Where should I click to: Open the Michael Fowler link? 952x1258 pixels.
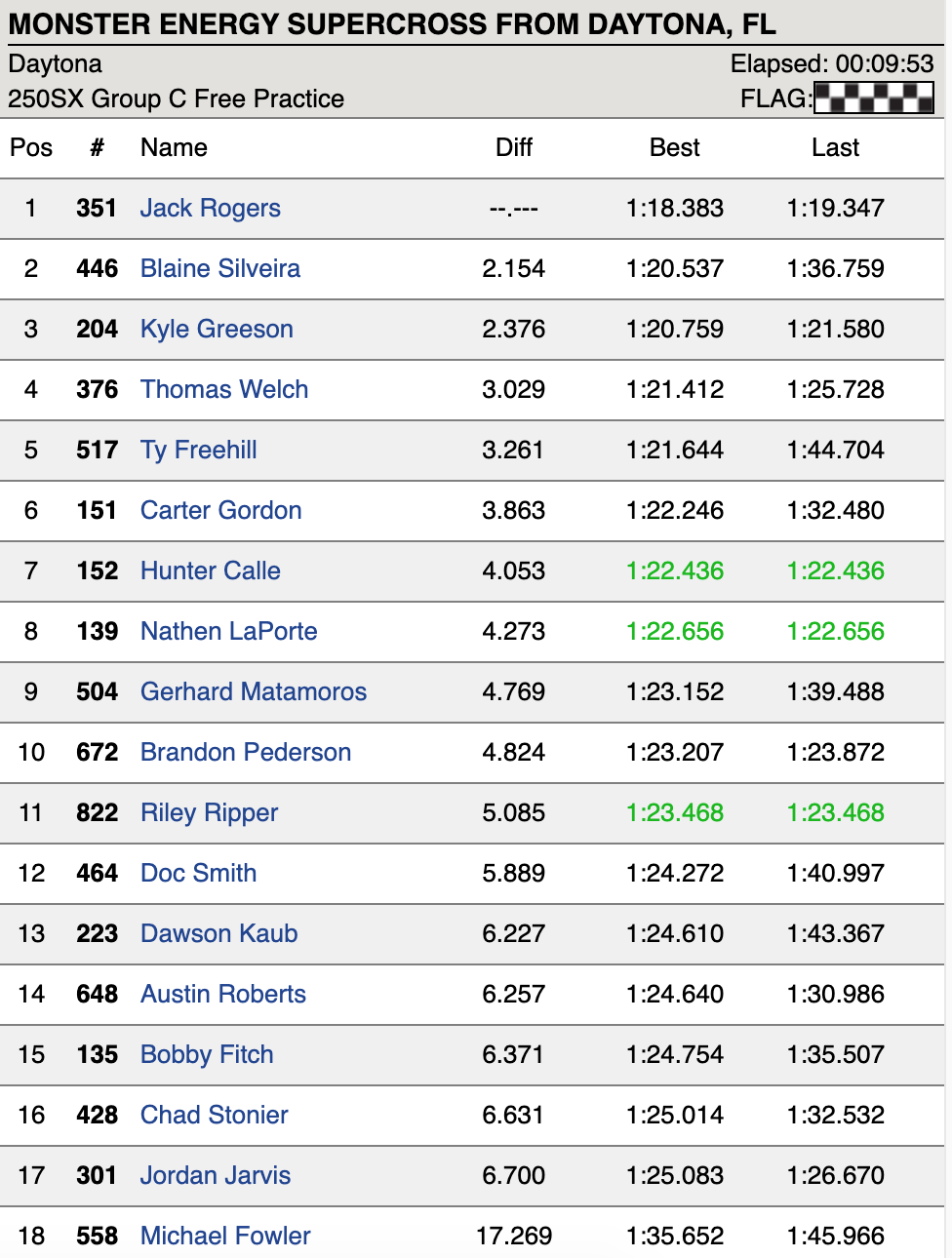point(224,1236)
